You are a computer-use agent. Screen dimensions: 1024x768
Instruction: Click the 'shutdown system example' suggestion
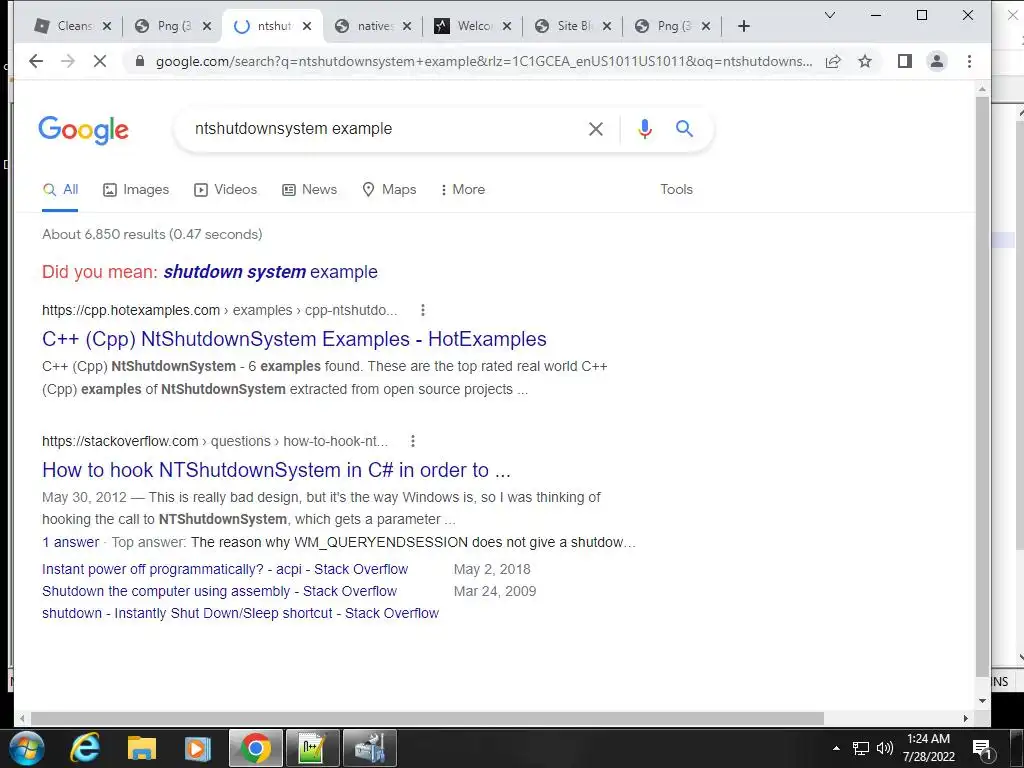tap(270, 272)
